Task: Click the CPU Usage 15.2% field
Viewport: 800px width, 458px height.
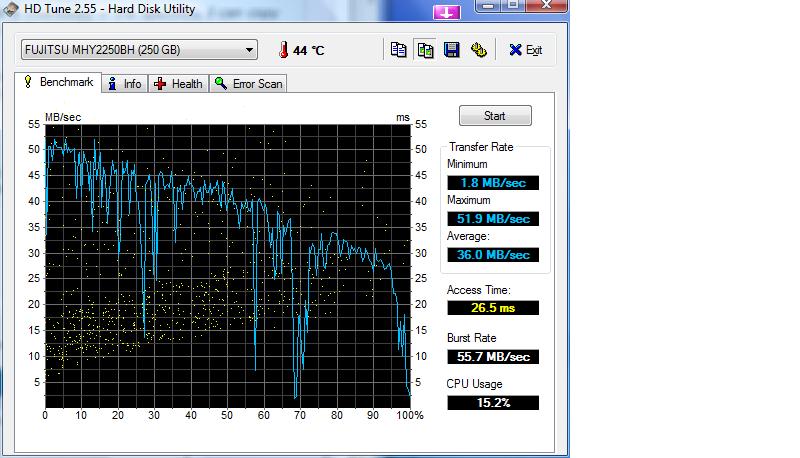Action: (x=493, y=402)
